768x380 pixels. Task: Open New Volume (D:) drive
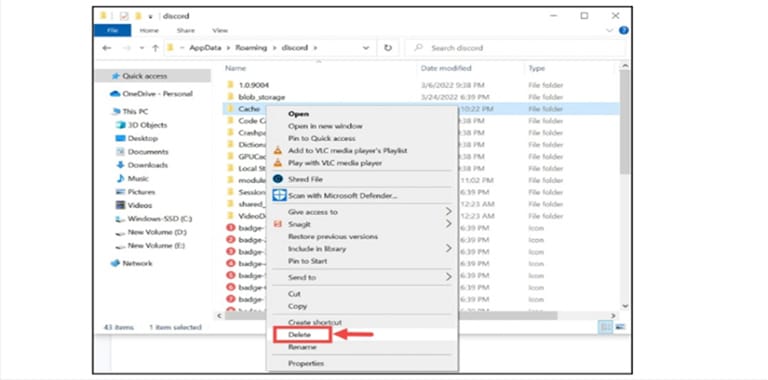151,232
